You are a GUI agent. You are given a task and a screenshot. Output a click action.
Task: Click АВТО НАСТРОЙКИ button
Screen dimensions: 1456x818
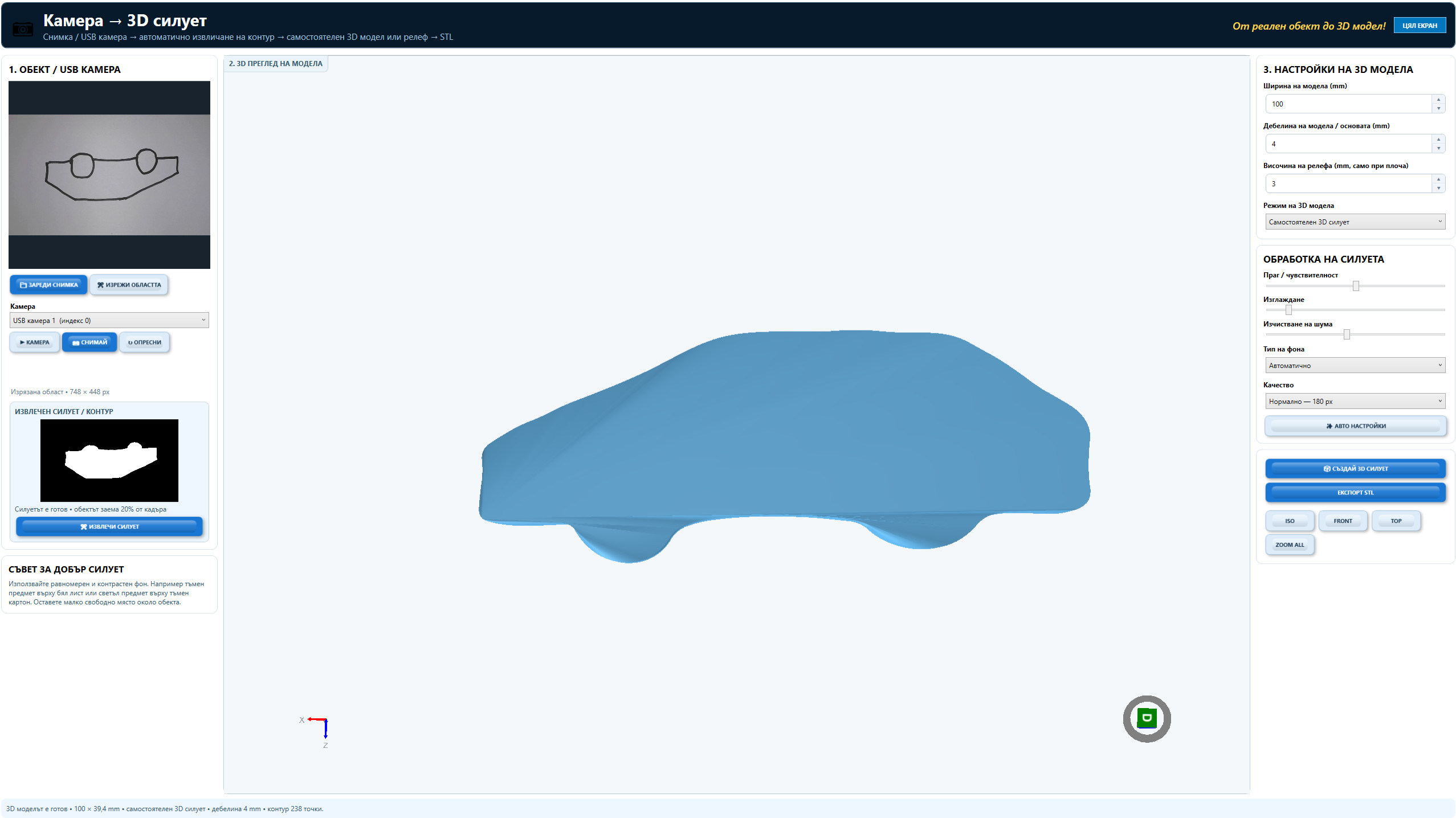[1355, 426]
